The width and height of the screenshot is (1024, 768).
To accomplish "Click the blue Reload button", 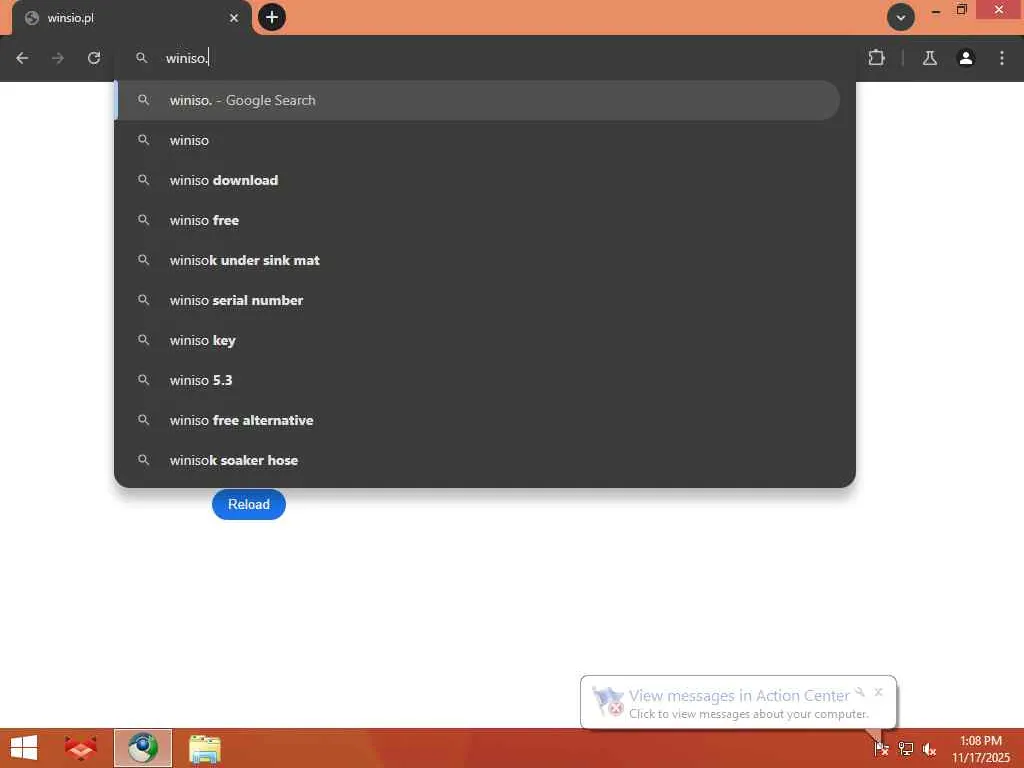I will (249, 504).
